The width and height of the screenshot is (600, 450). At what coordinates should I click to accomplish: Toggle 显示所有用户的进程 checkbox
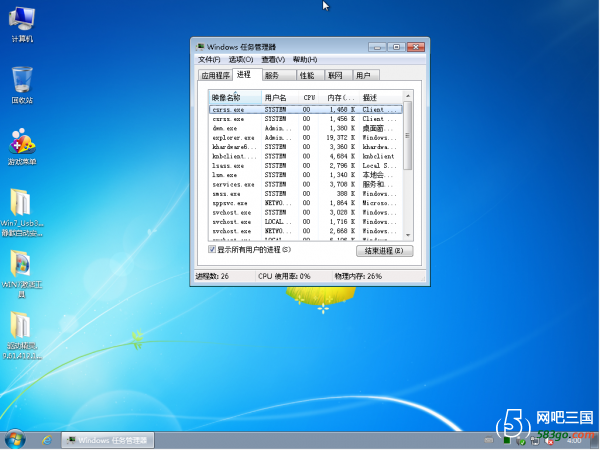tap(213, 250)
